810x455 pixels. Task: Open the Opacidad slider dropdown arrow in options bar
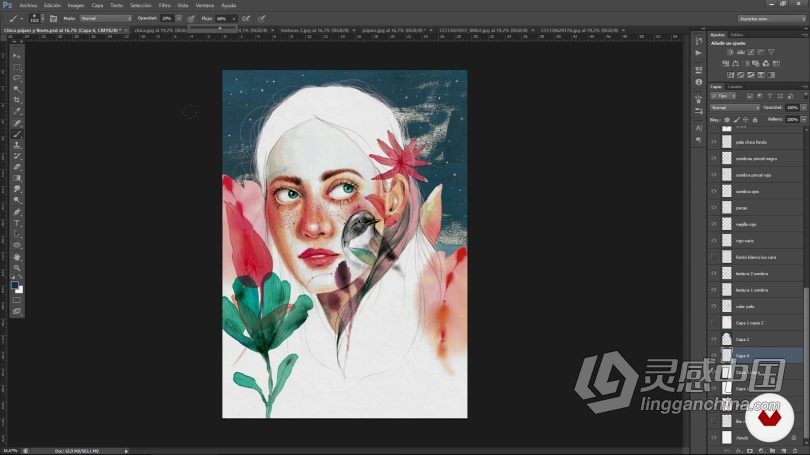coord(179,19)
